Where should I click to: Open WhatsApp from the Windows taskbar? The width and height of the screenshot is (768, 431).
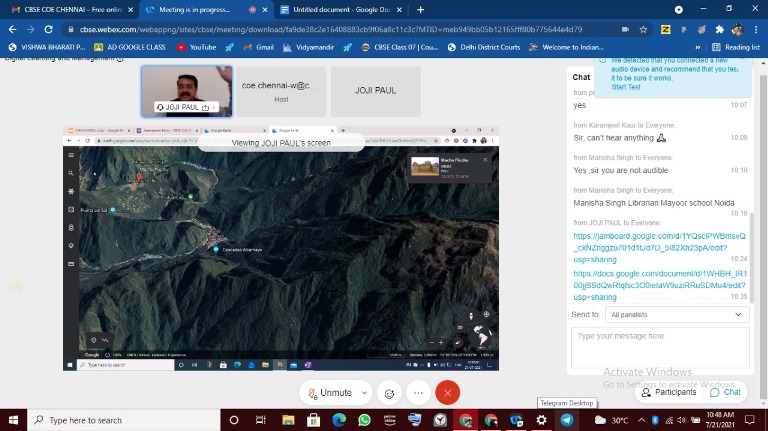coord(364,420)
